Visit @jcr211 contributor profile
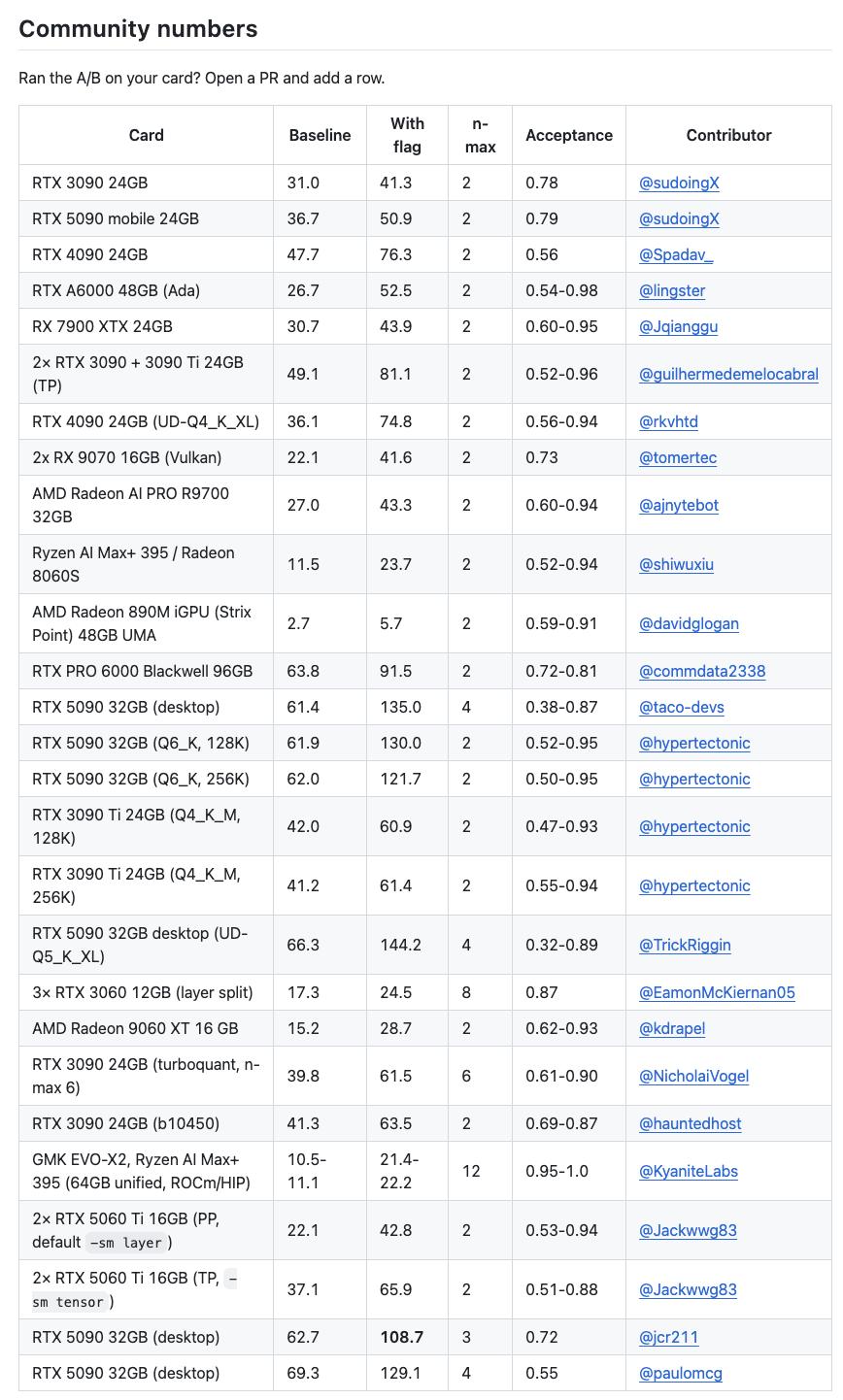This screenshot has height=1400, width=843. 668,1337
